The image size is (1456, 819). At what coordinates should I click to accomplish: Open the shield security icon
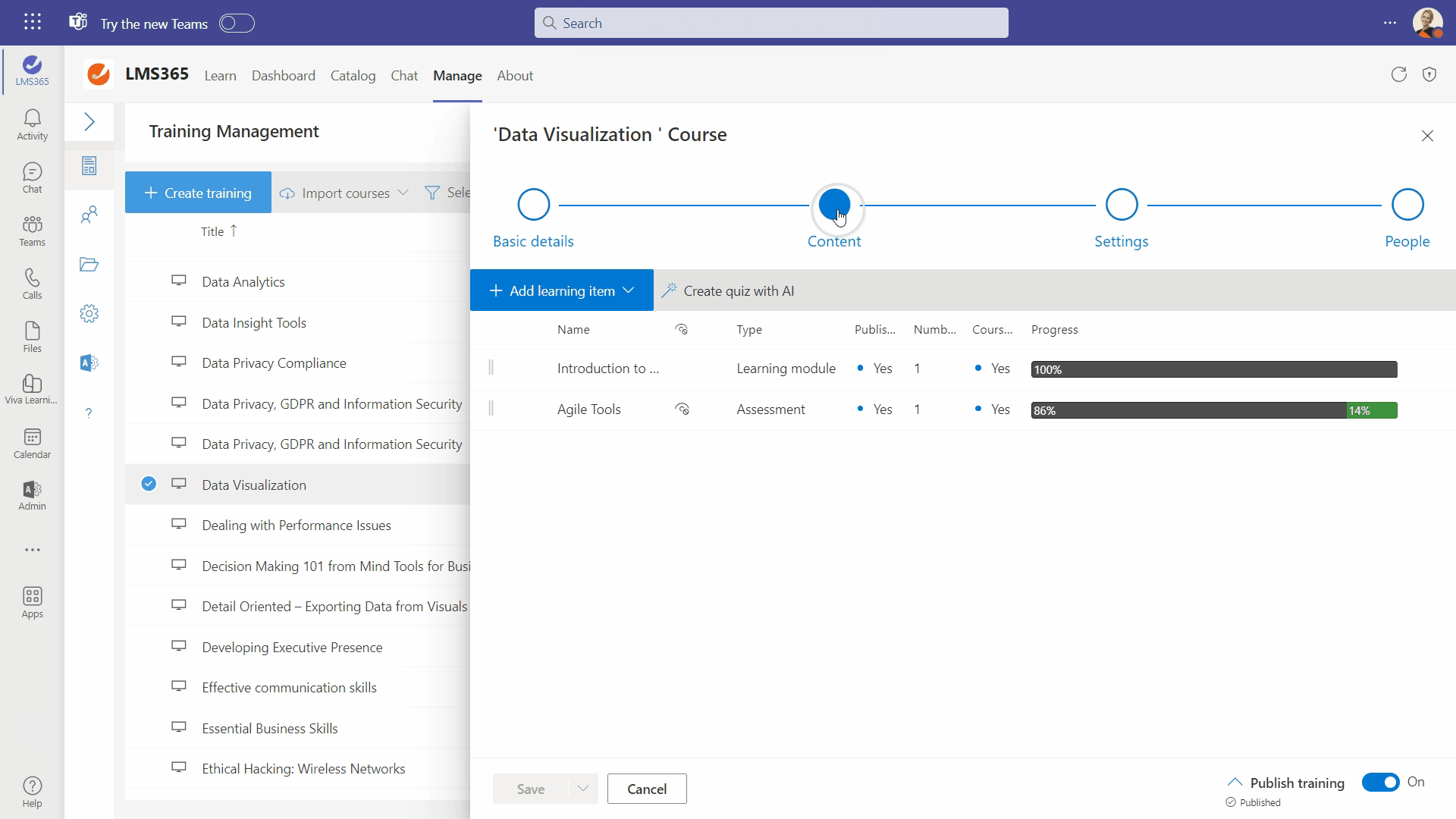coord(1429,74)
